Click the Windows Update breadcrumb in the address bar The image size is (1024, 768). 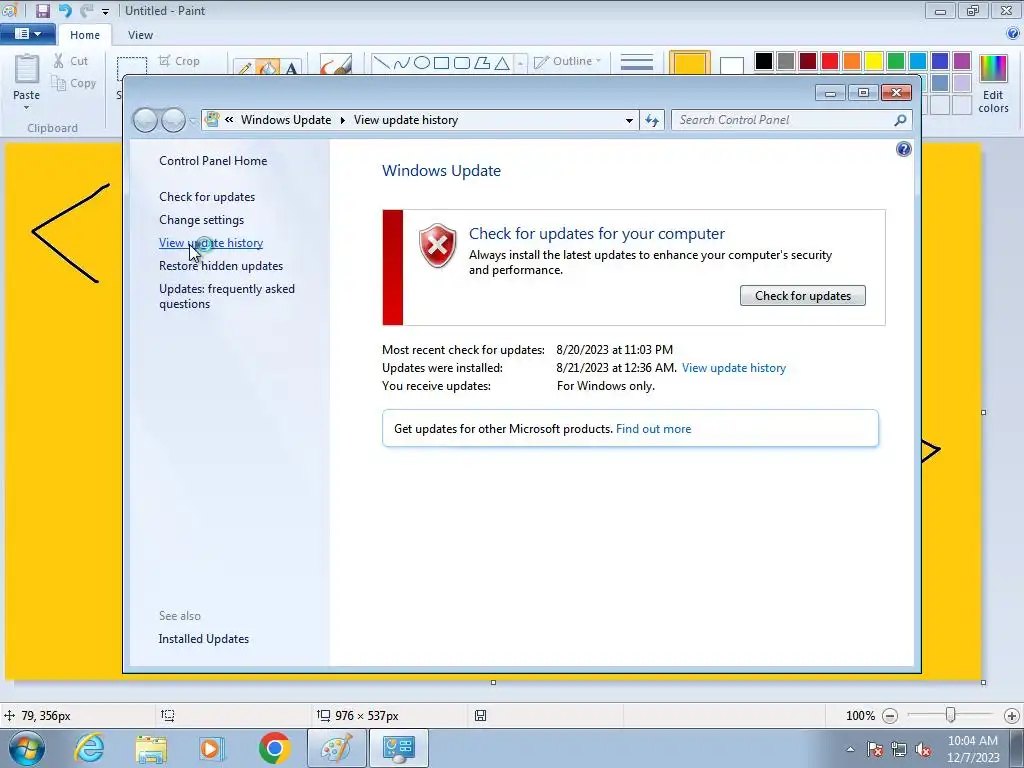click(x=286, y=120)
